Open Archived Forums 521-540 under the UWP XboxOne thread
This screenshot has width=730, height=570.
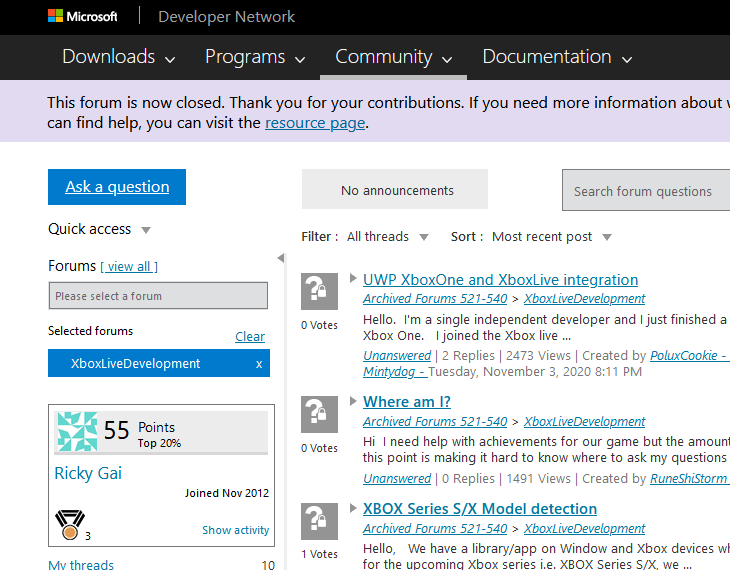pyautogui.click(x=435, y=299)
